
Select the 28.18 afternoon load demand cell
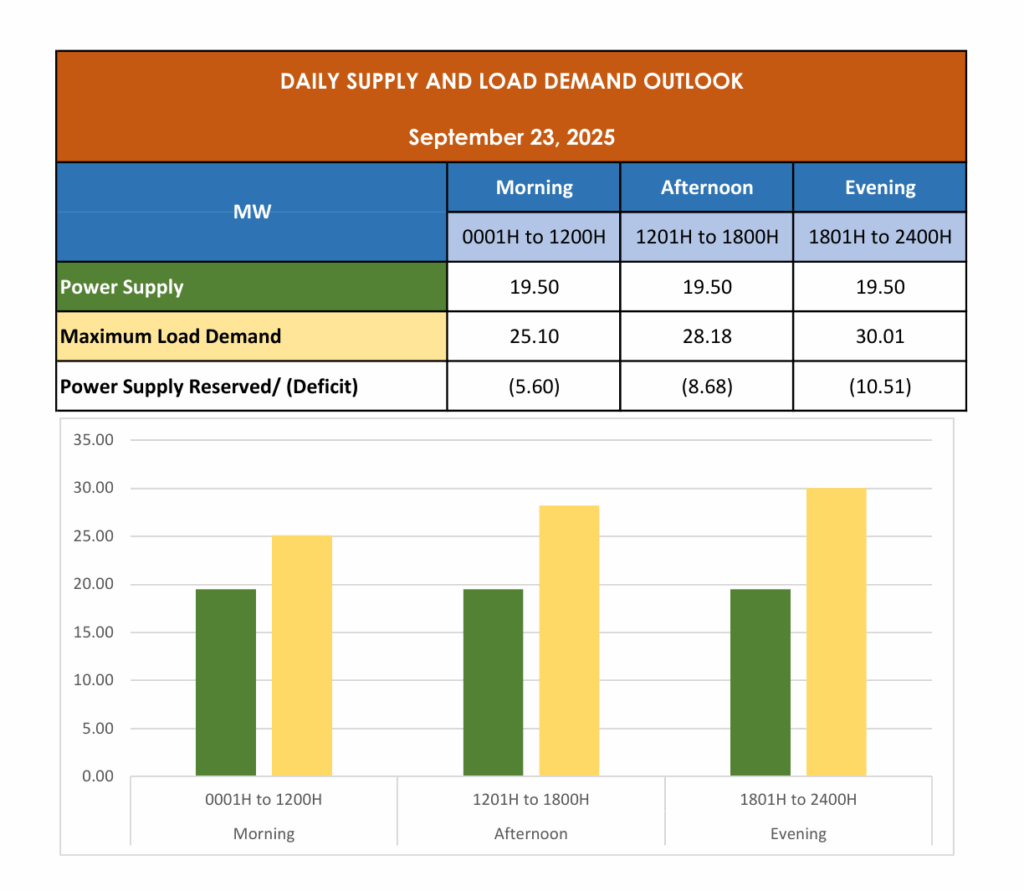[x=706, y=337]
